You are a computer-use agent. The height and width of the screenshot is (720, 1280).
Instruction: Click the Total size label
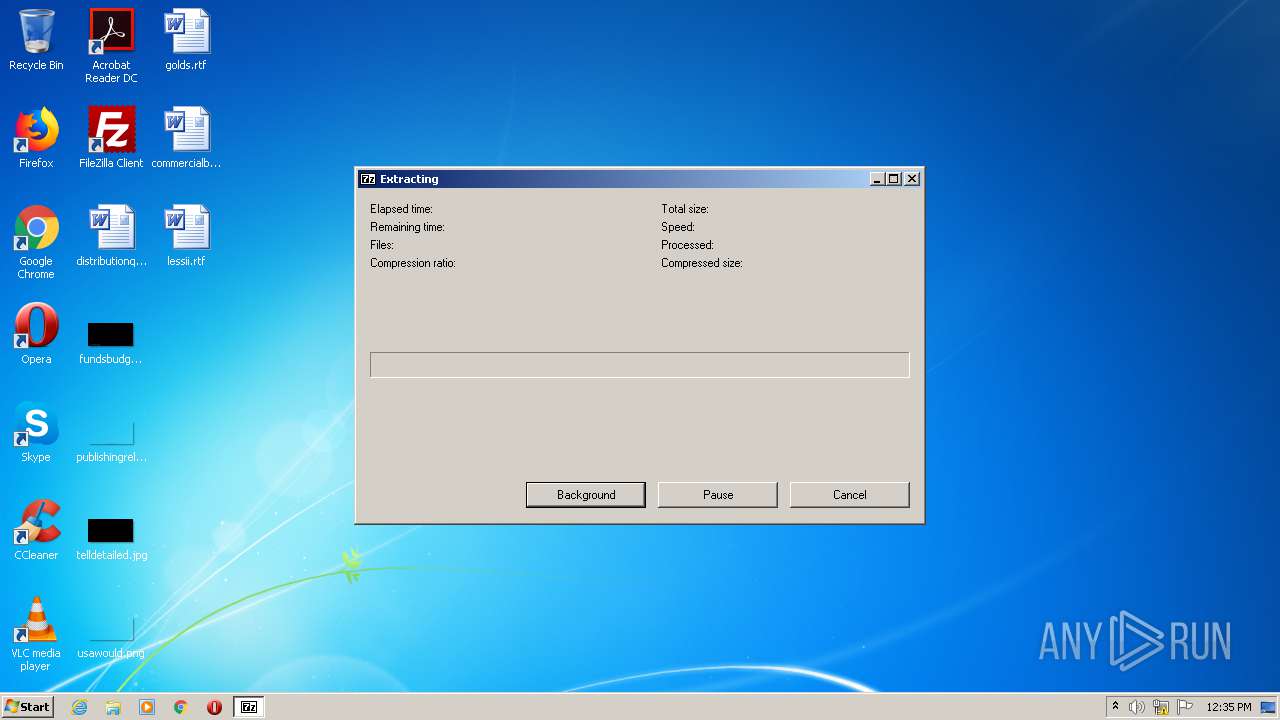point(685,209)
